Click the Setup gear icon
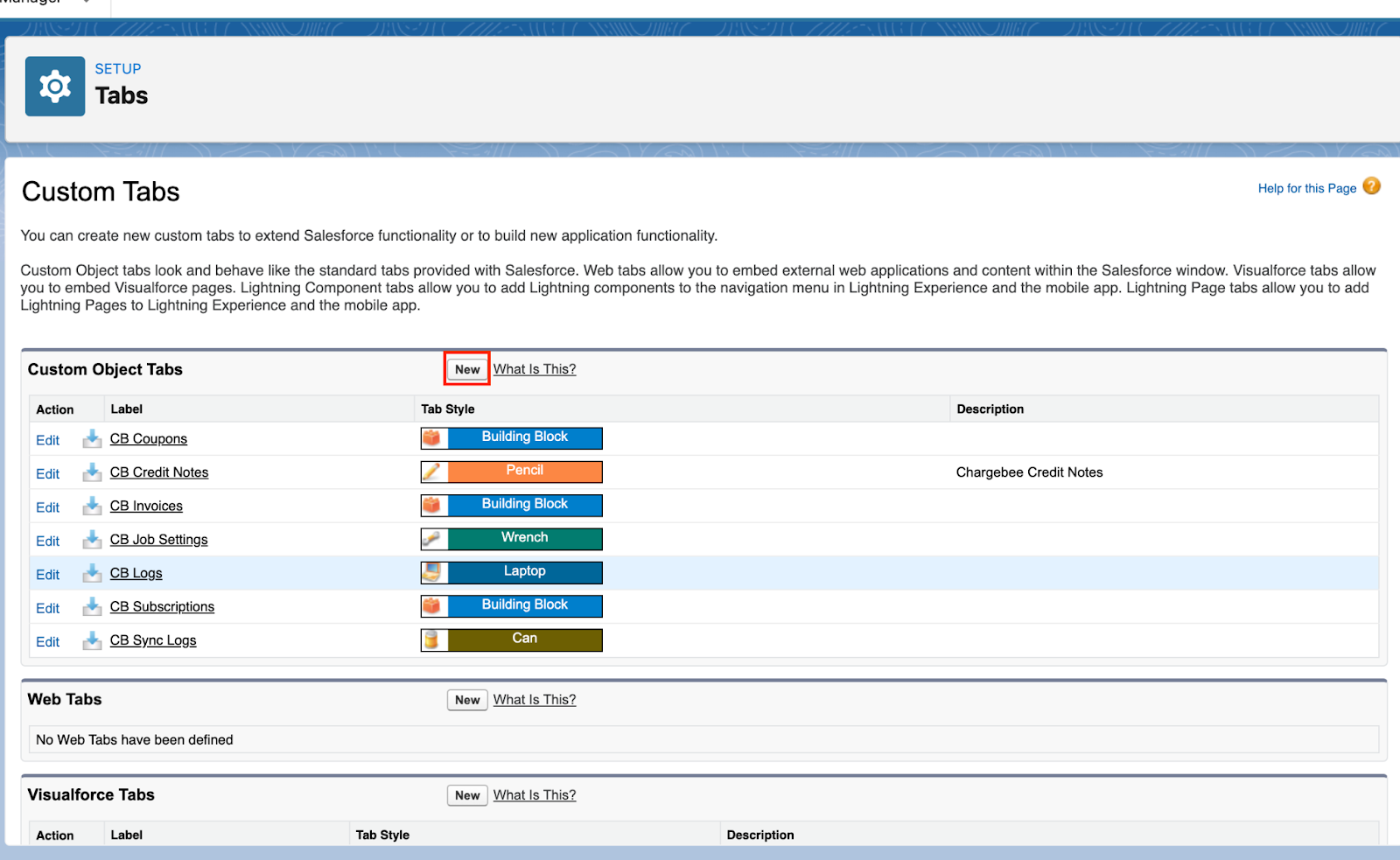This screenshot has height=860, width=1400. 54,87
